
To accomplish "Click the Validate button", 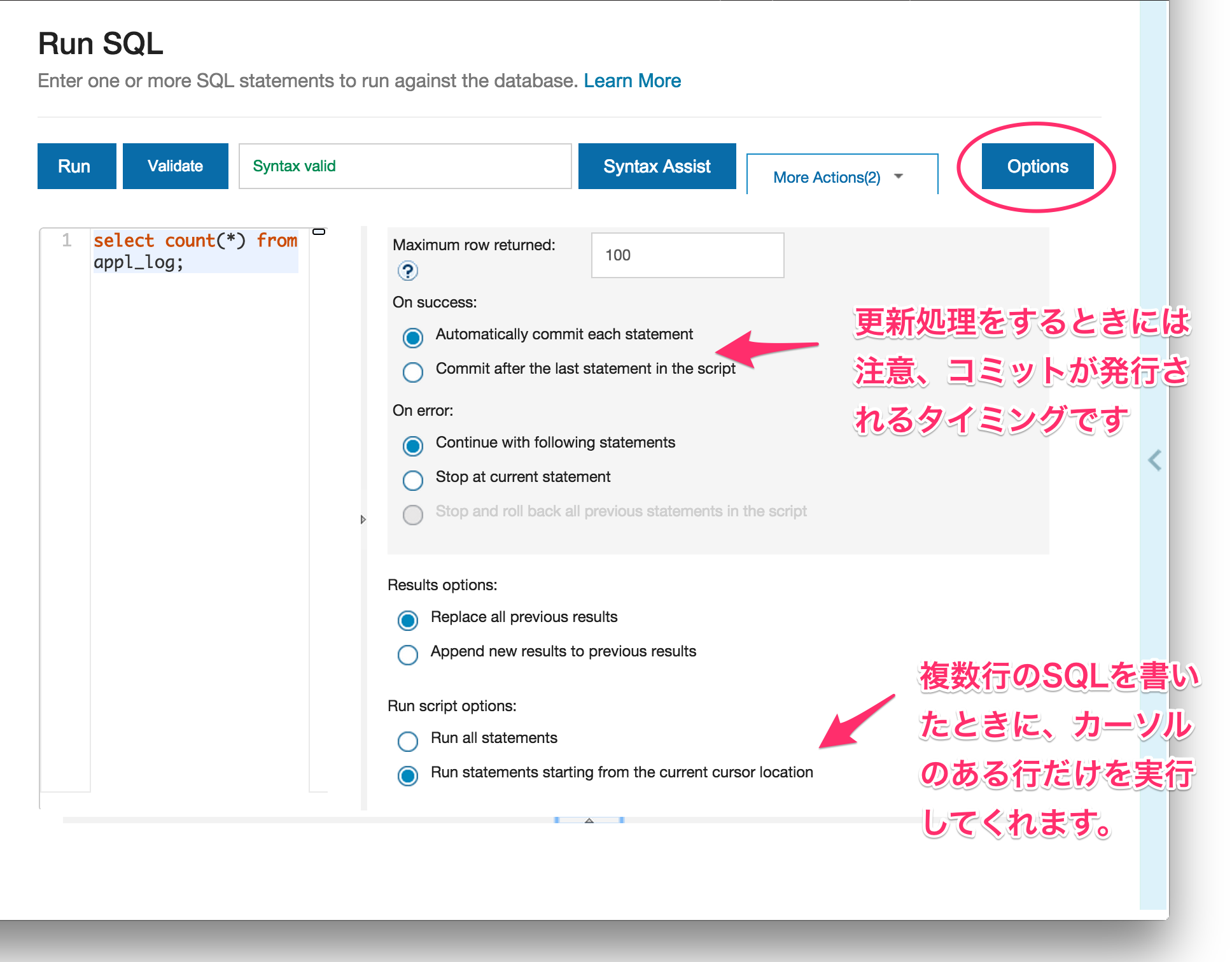I will tap(175, 166).
